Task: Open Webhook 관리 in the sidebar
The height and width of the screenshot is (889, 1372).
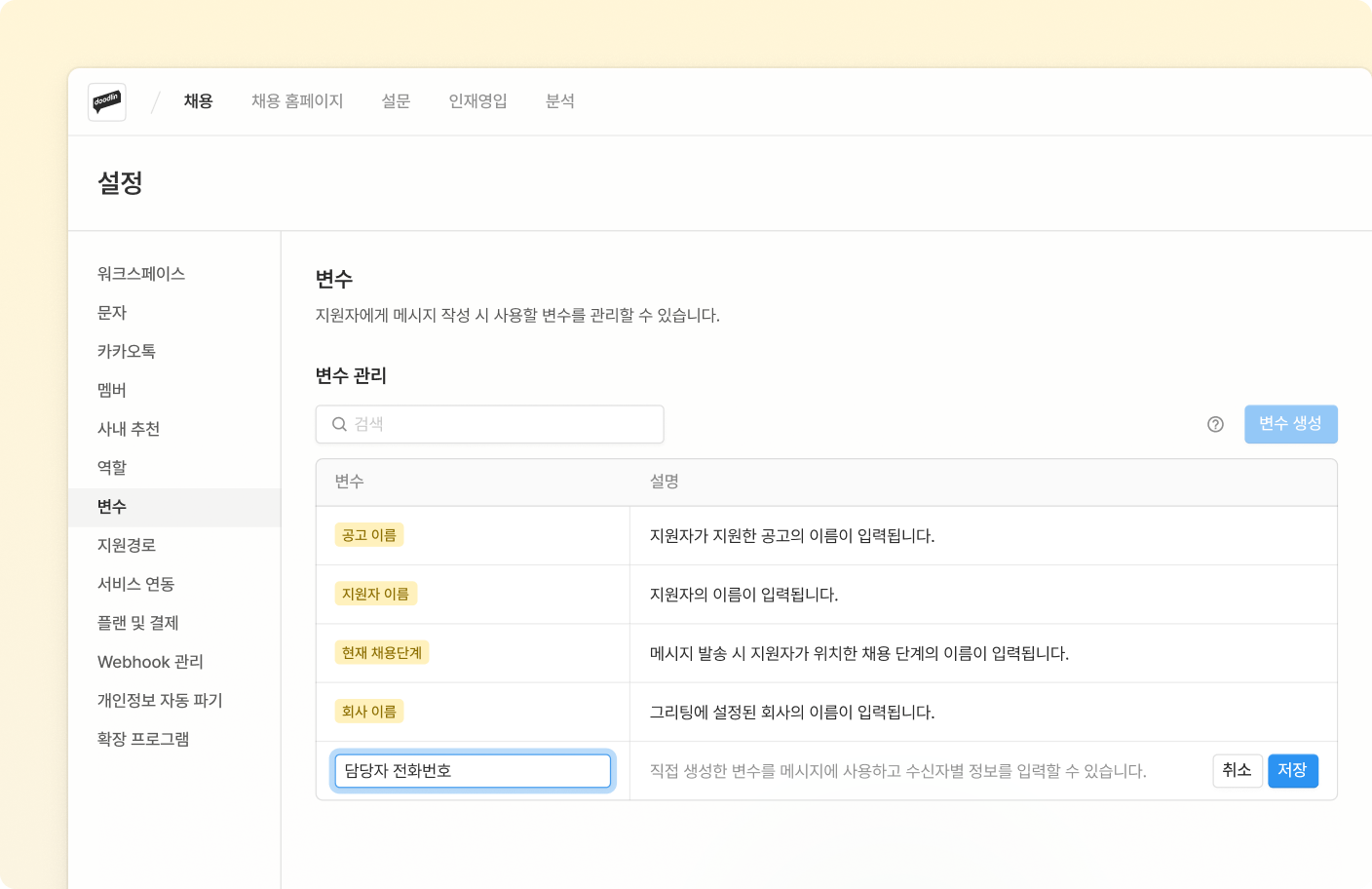Action: 150,662
